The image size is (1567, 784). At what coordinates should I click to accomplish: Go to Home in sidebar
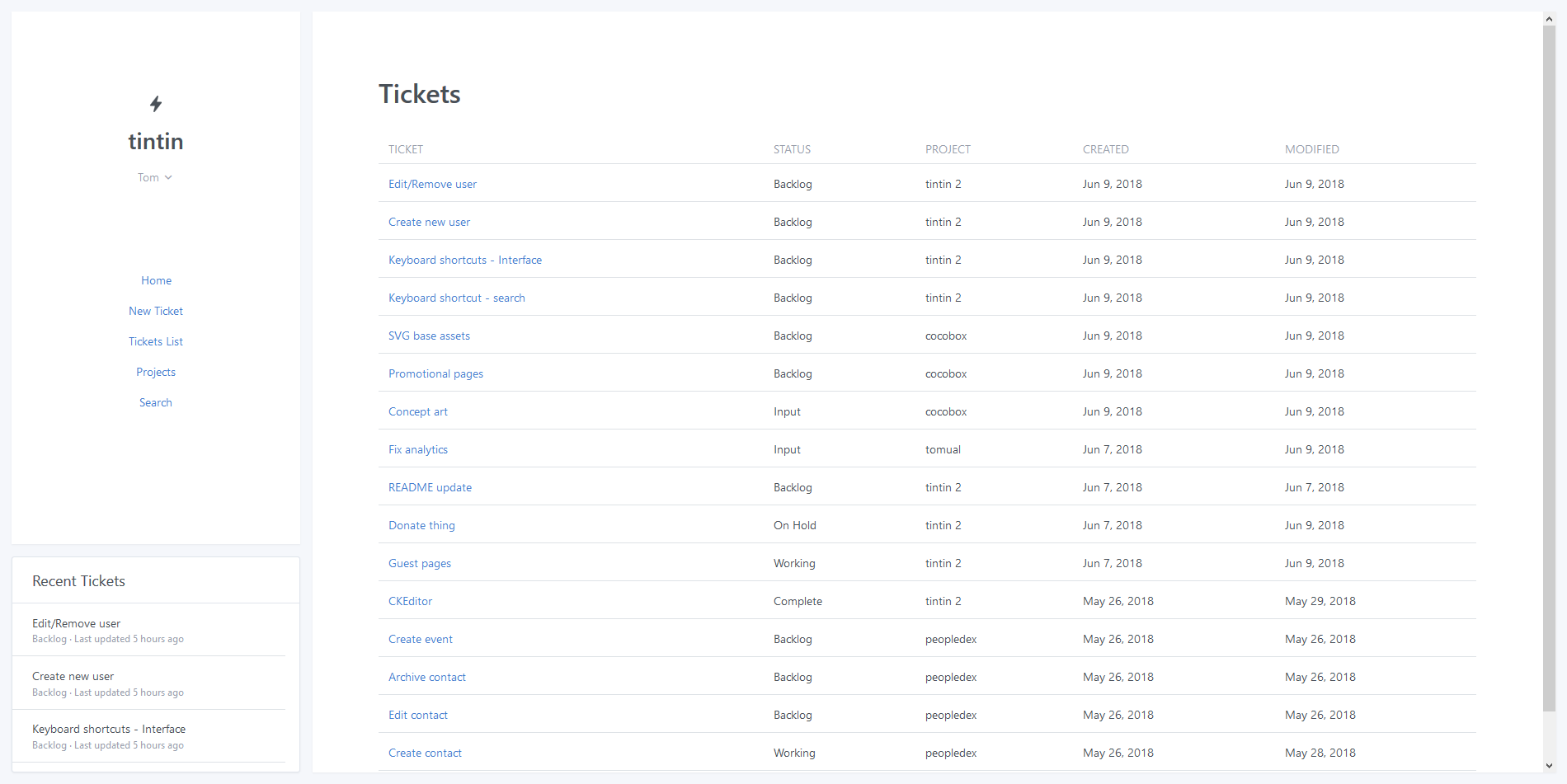(156, 280)
